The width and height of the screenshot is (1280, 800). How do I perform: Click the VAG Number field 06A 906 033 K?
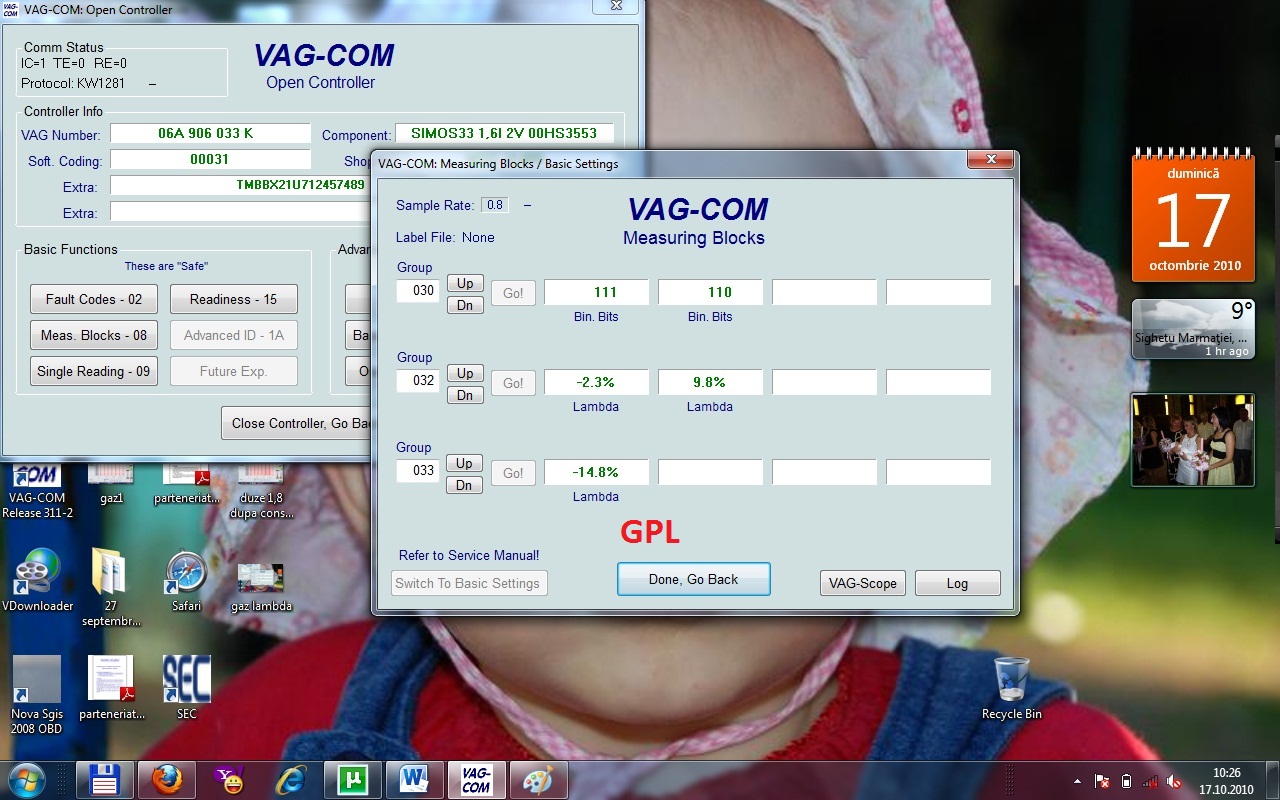click(210, 133)
